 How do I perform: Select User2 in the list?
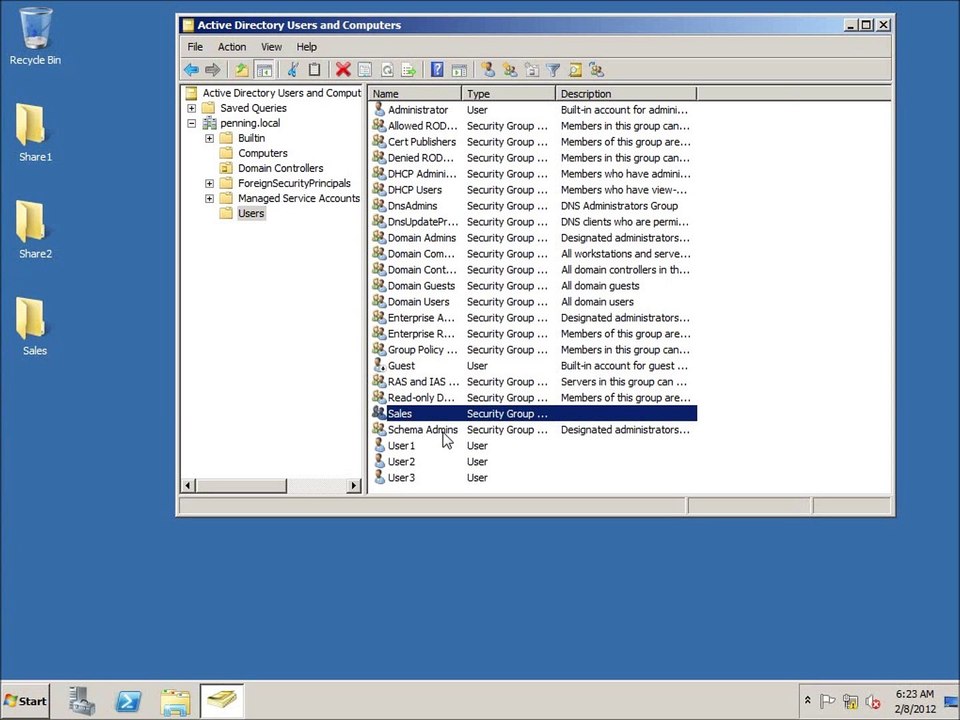(x=534, y=462)
